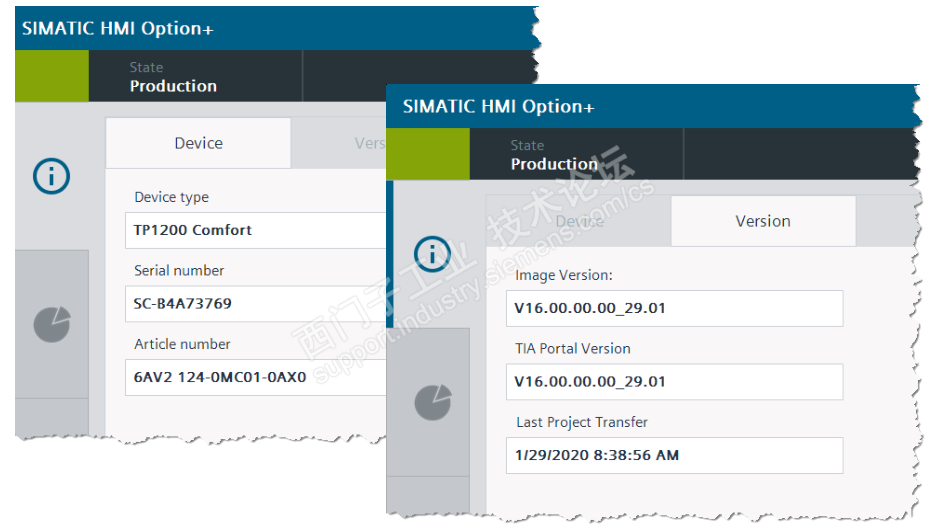The width and height of the screenshot is (946, 530).
Task: Switch to the Device tab in the front window
Action: (579, 221)
